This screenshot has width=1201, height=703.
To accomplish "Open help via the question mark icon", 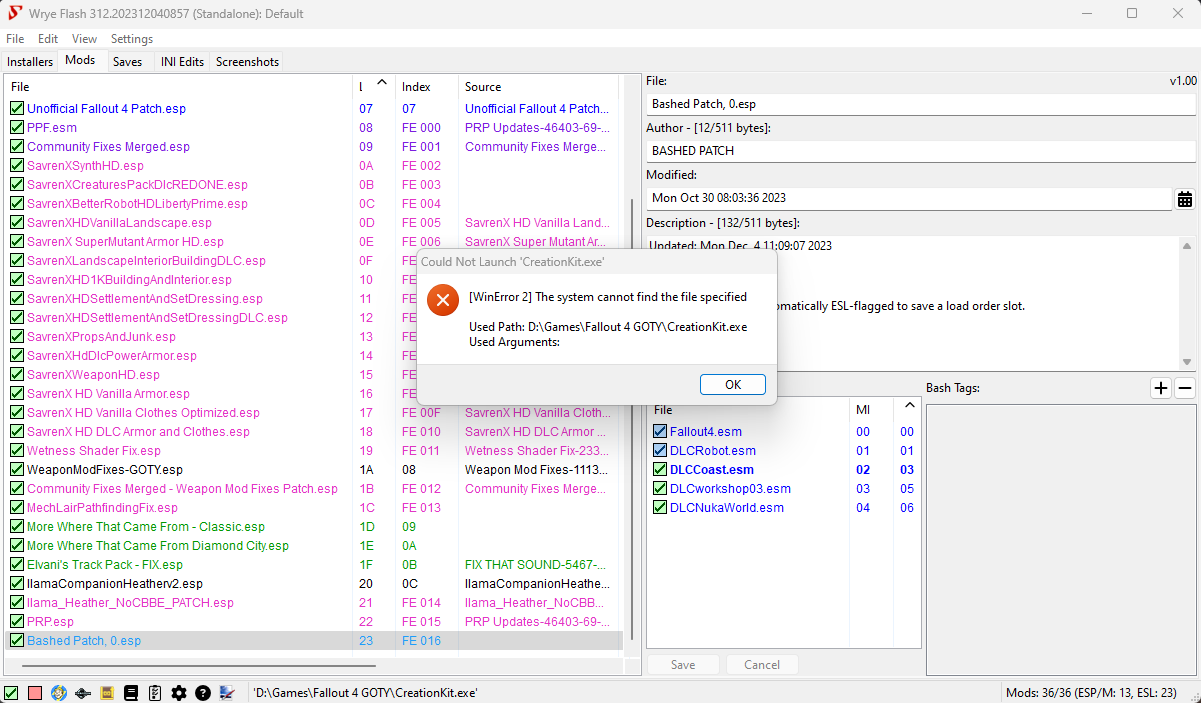I will (203, 693).
